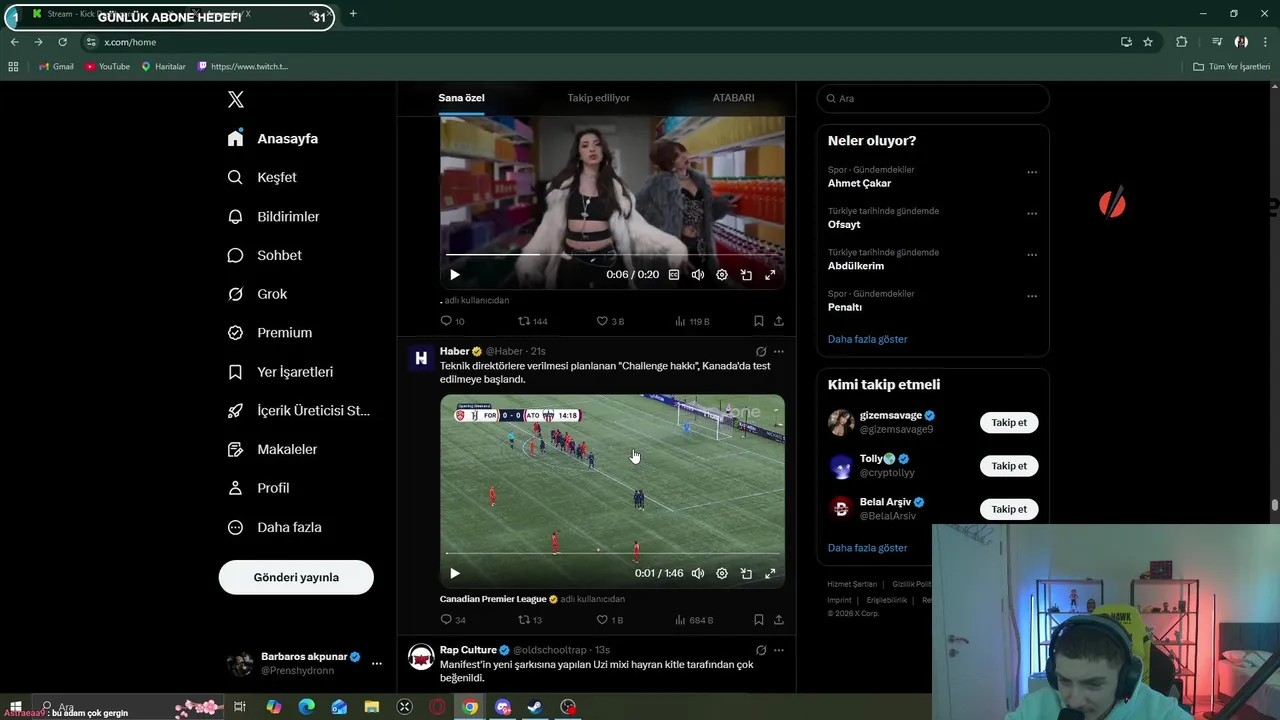The width and height of the screenshot is (1280, 720).
Task: Play the top fashion video
Action: click(x=455, y=275)
